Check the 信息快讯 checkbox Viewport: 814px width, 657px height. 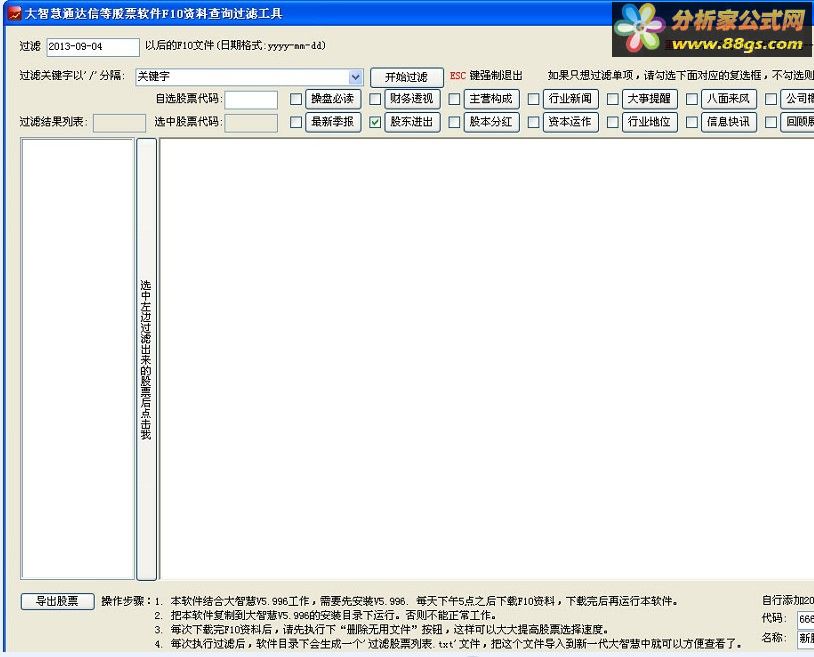pyautogui.click(x=692, y=122)
